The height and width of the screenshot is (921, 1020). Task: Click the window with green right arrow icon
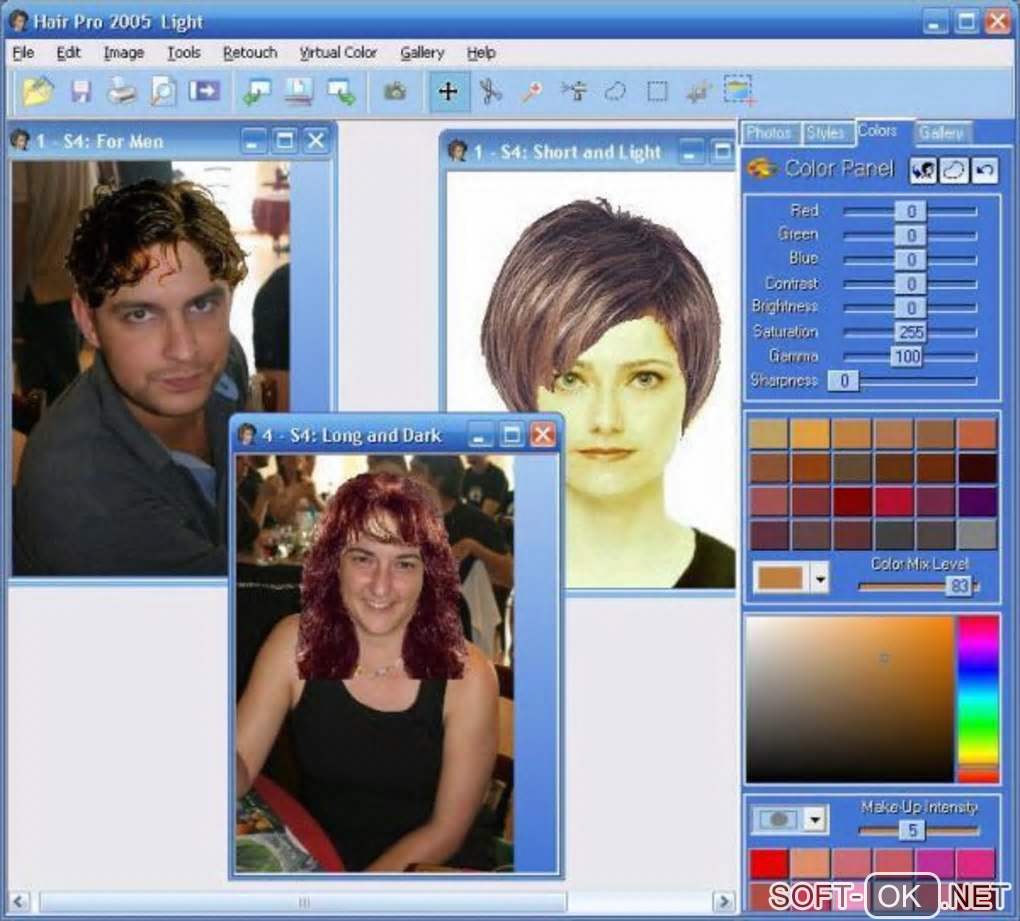(x=342, y=91)
